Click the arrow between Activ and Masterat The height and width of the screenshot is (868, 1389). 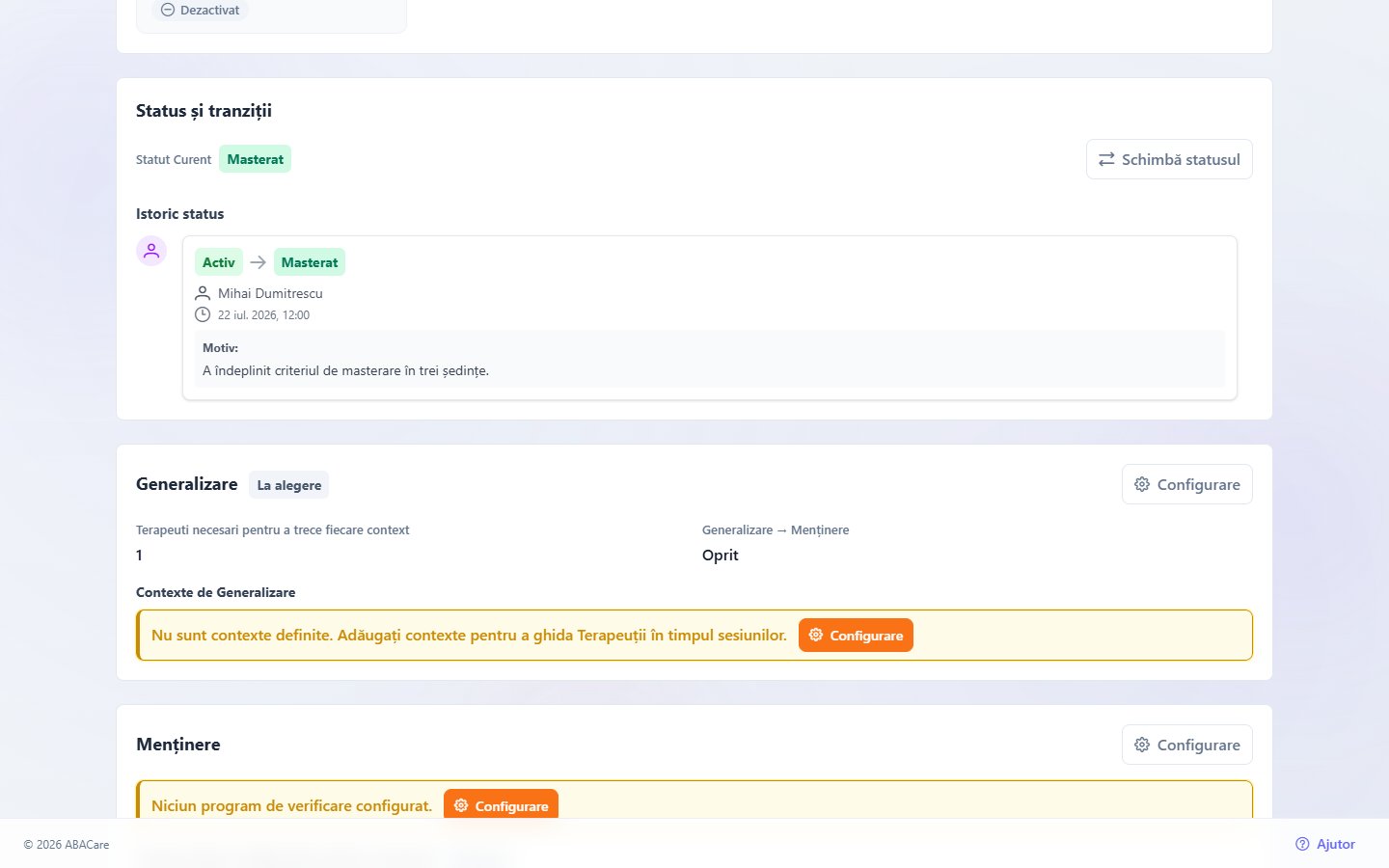pos(258,262)
